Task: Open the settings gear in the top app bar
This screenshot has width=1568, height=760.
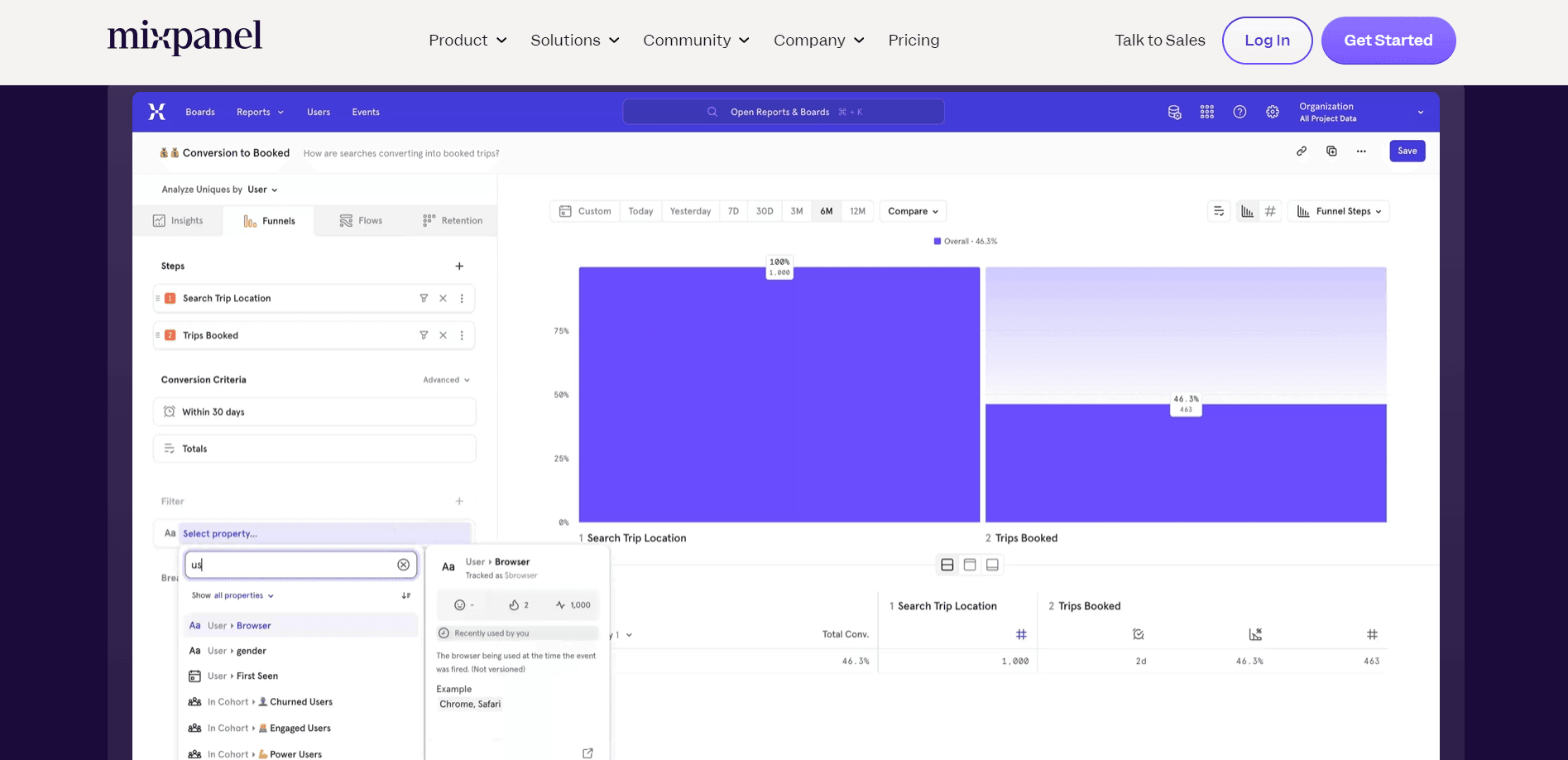Action: (1273, 111)
